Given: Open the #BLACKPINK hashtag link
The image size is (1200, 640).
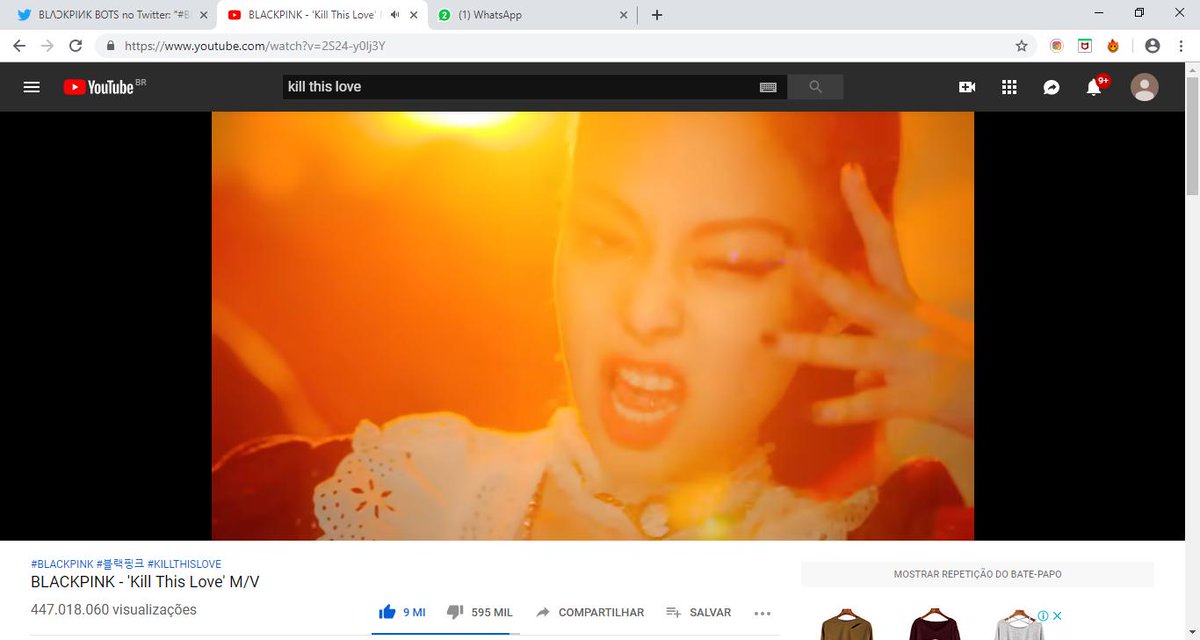Looking at the screenshot, I should pos(62,564).
